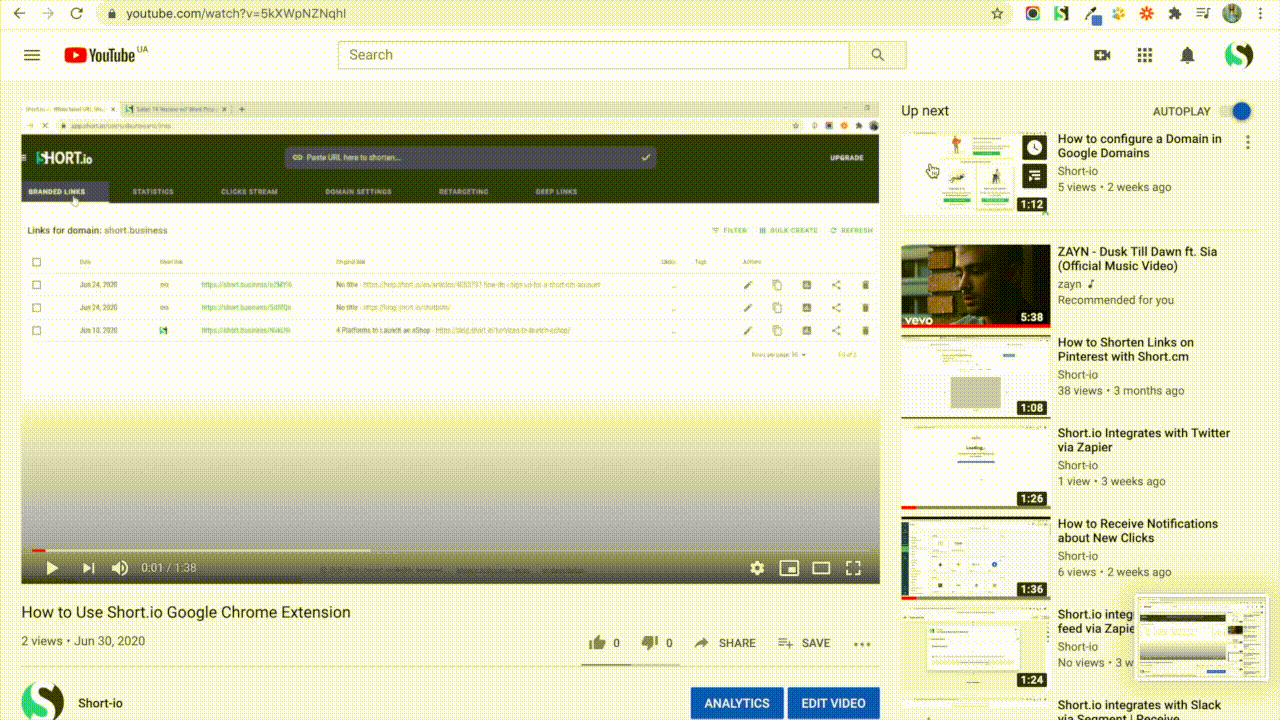This screenshot has height=720, width=1280.
Task: Mute the video volume
Action: (x=120, y=568)
